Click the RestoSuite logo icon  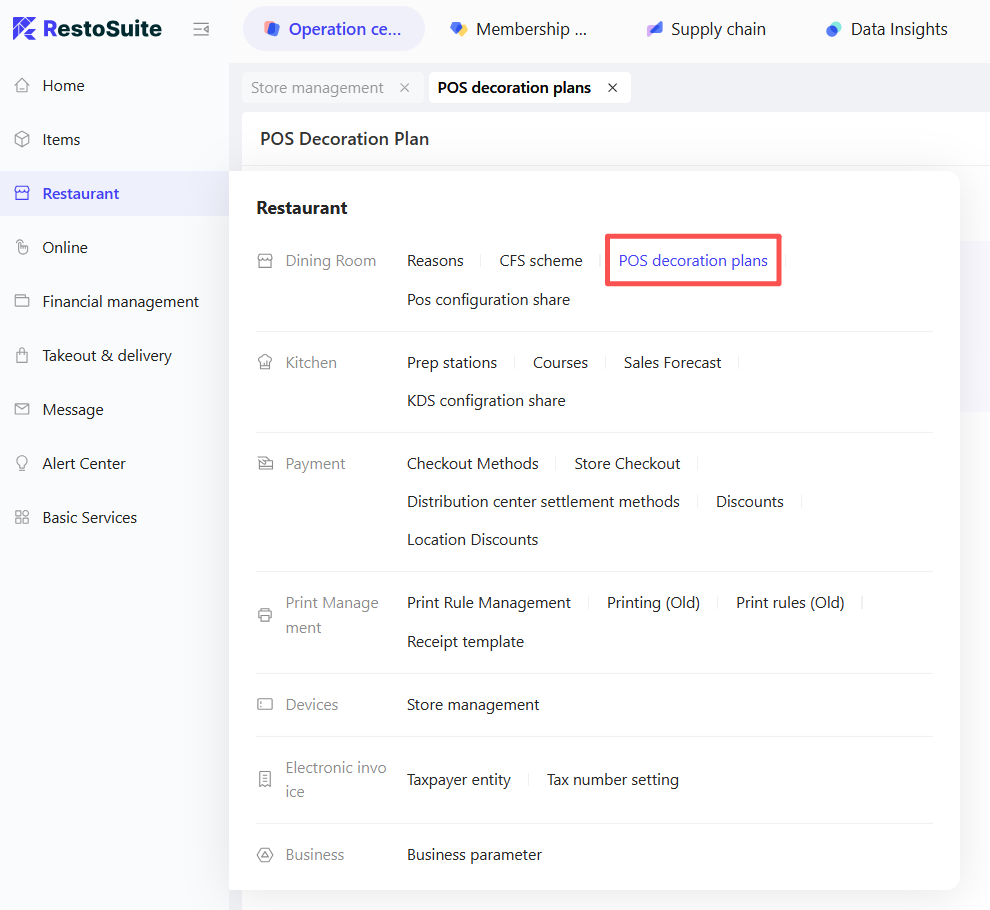coord(24,29)
